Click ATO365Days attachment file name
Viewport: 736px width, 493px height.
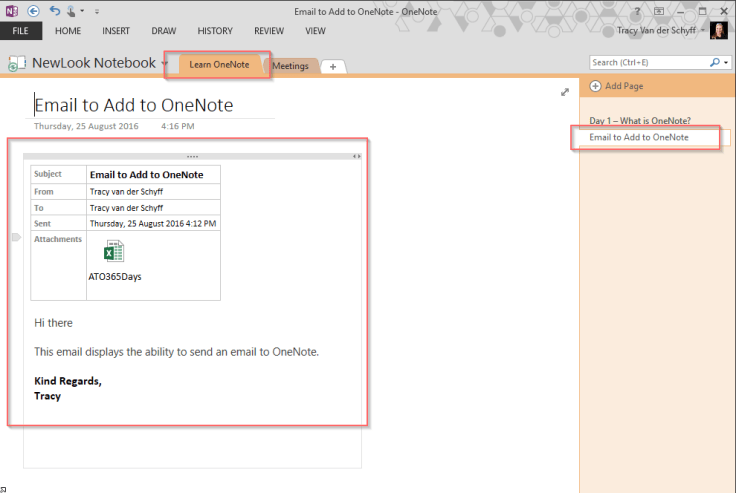(x=115, y=277)
